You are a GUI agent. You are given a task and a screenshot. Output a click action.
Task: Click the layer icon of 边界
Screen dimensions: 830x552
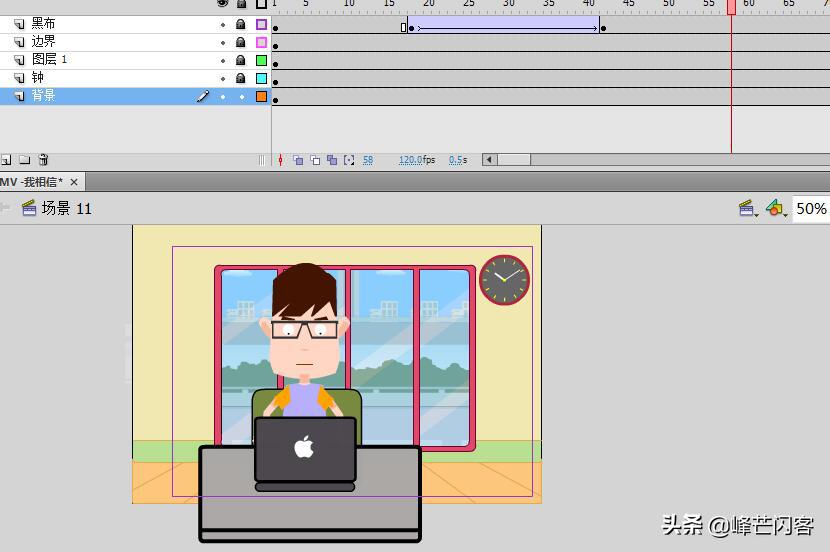[19, 42]
